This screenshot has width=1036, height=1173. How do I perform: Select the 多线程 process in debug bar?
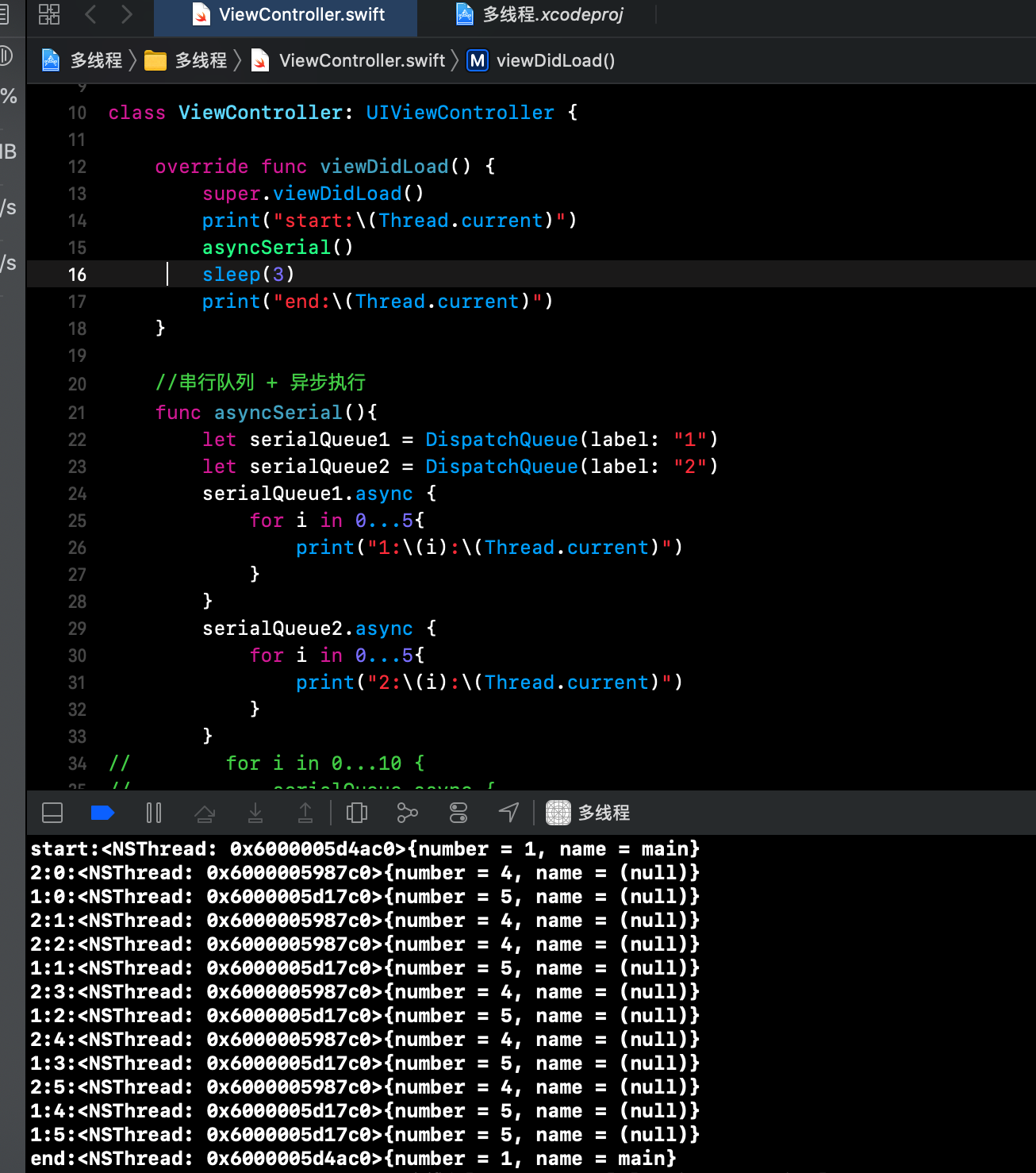[x=588, y=813]
